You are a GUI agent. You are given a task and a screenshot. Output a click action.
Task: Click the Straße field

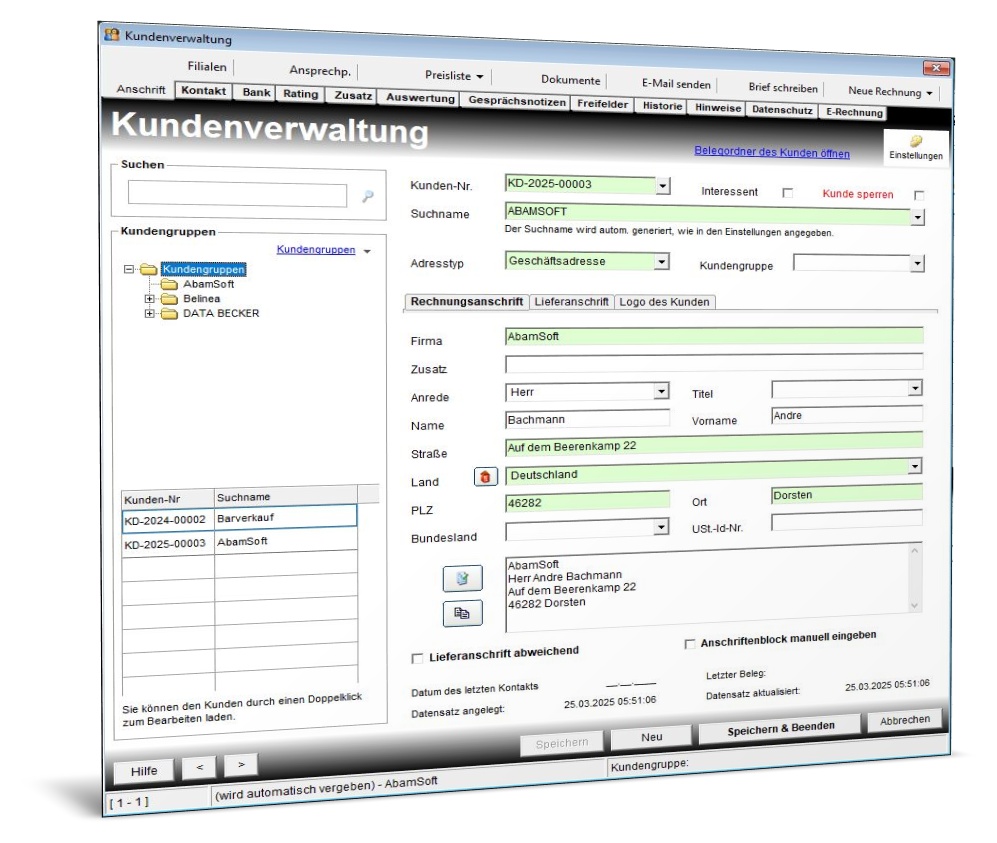[714, 444]
